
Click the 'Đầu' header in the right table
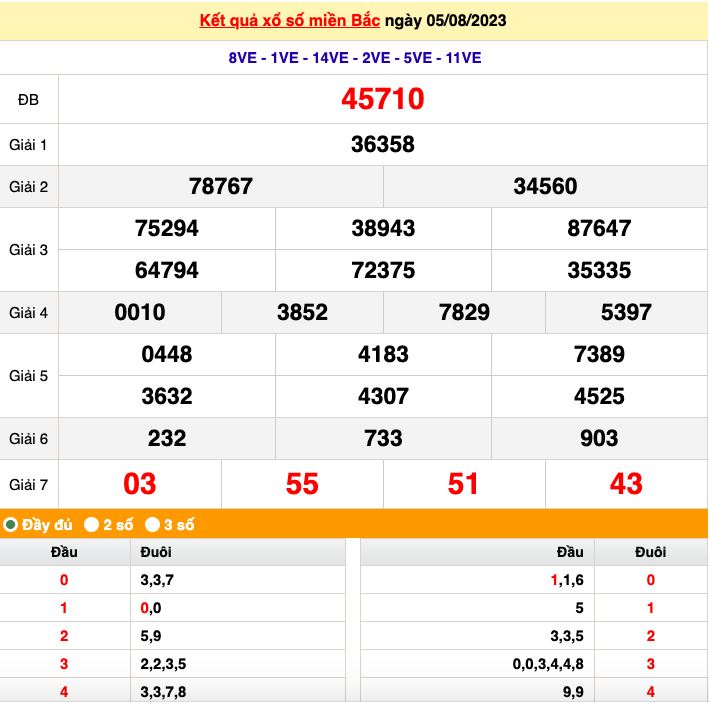tap(570, 552)
